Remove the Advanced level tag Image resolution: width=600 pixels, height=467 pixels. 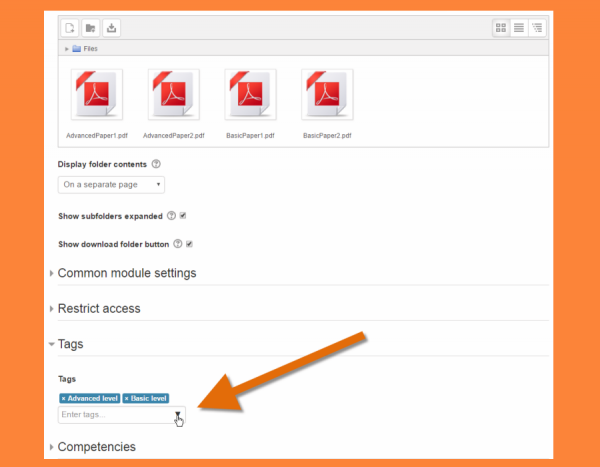(64, 398)
